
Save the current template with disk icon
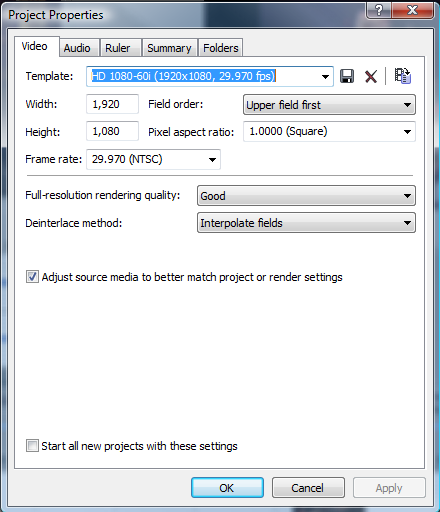point(347,76)
